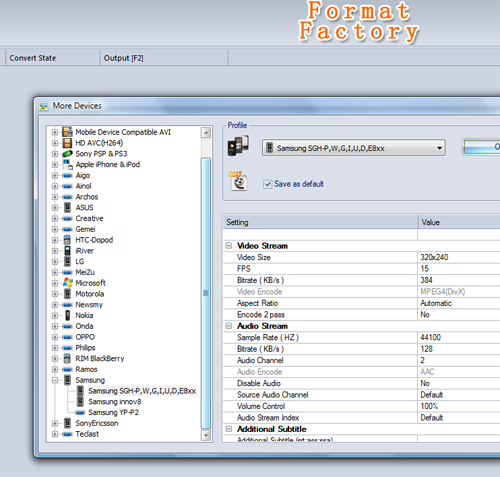Click the Audio Stream Index setting row
The height and width of the screenshot is (477, 500).
point(361,418)
